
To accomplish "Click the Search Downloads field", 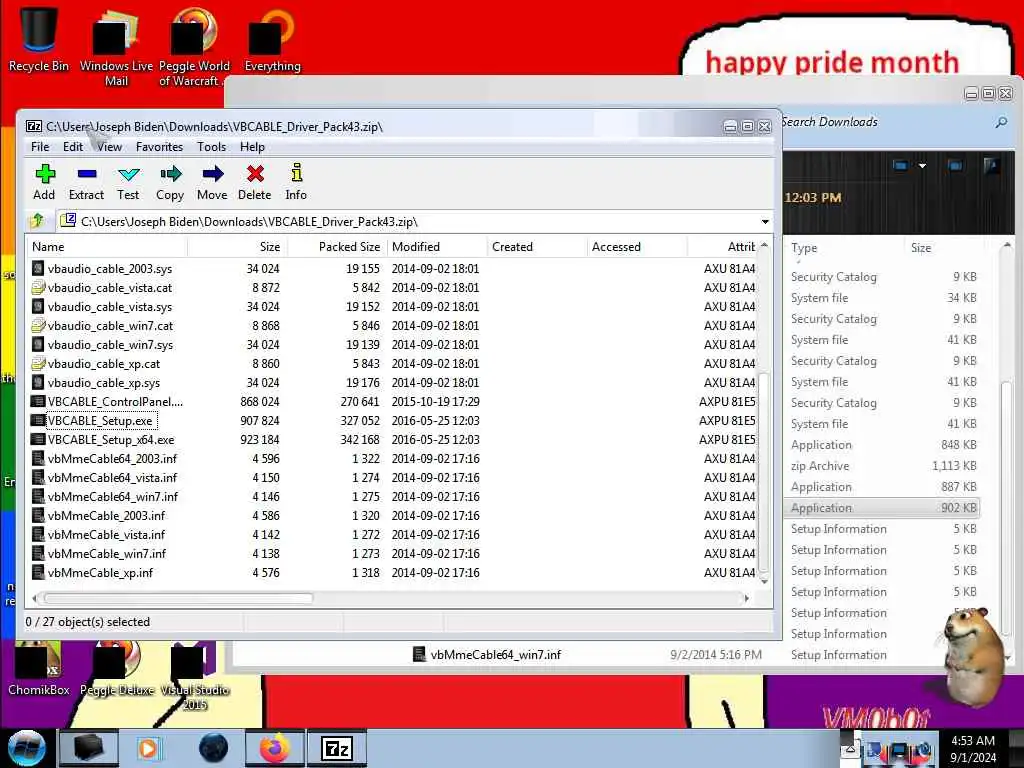I will (885, 122).
